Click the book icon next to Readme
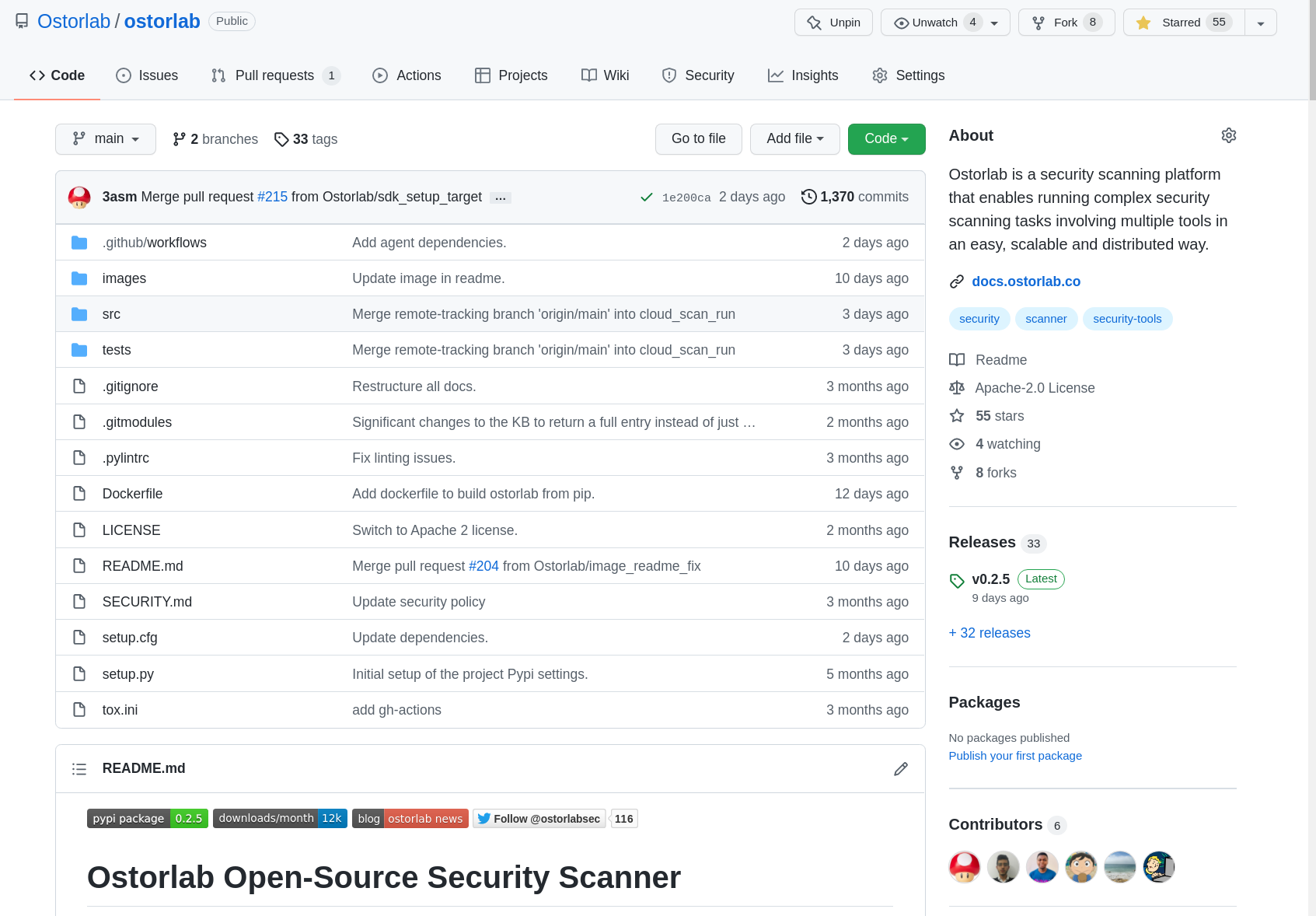Screen dimensions: 1316x916 [957, 360]
